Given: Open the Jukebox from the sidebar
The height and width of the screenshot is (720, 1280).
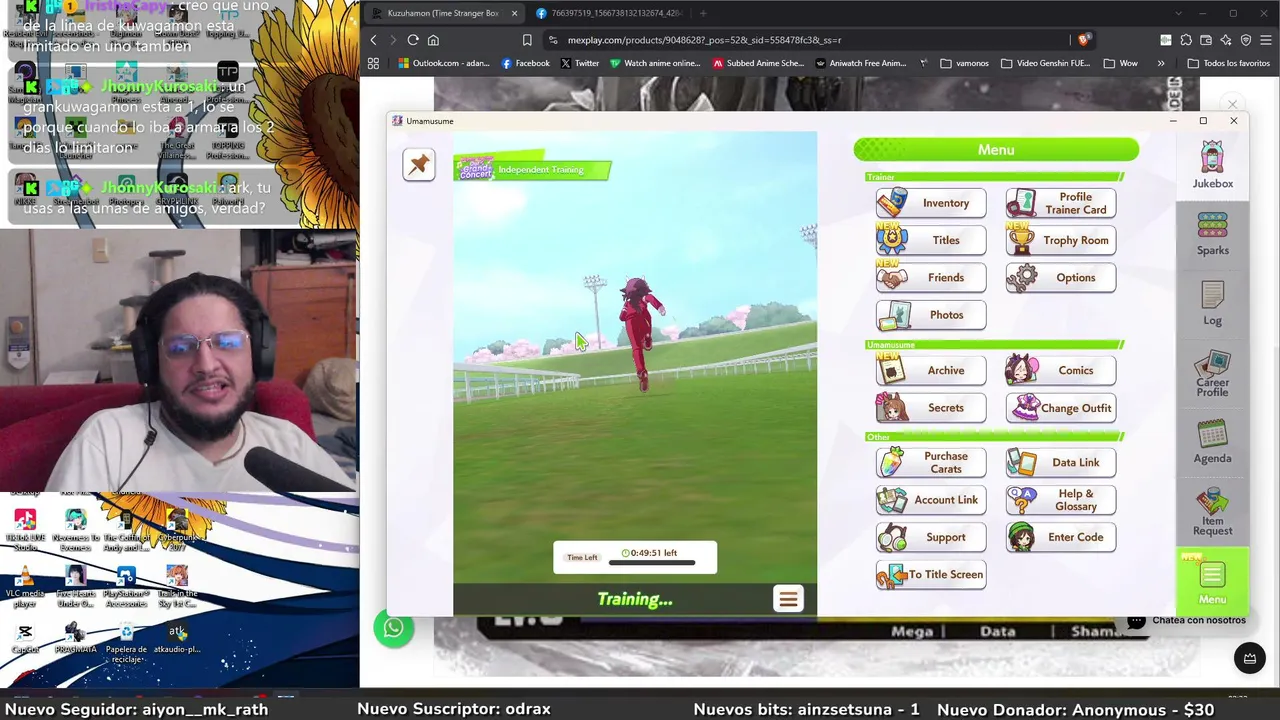Looking at the screenshot, I should click(x=1212, y=165).
